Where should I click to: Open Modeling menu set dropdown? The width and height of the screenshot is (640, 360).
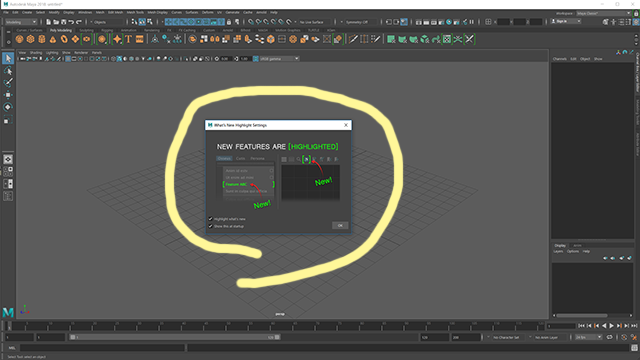[x=21, y=22]
